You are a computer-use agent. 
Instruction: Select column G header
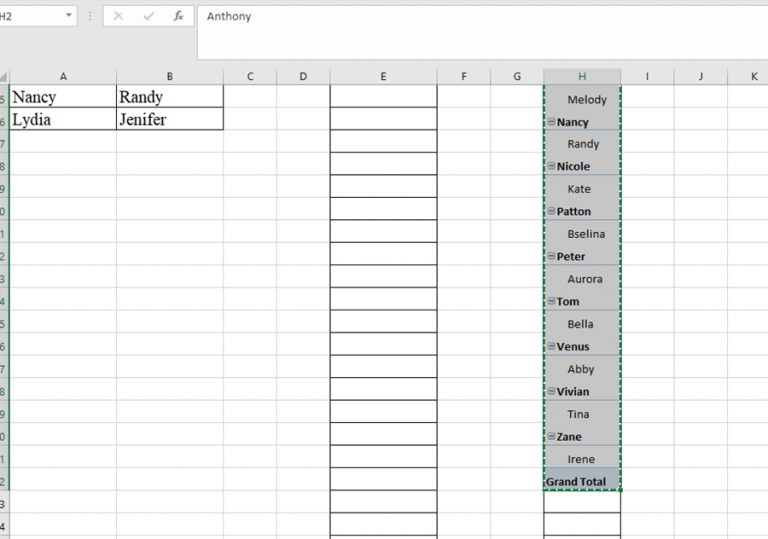tap(517, 76)
